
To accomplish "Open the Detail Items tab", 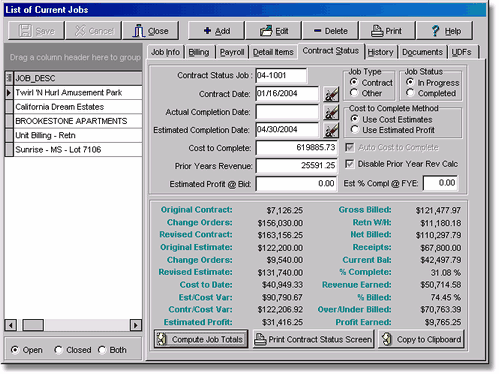I will [x=273, y=52].
